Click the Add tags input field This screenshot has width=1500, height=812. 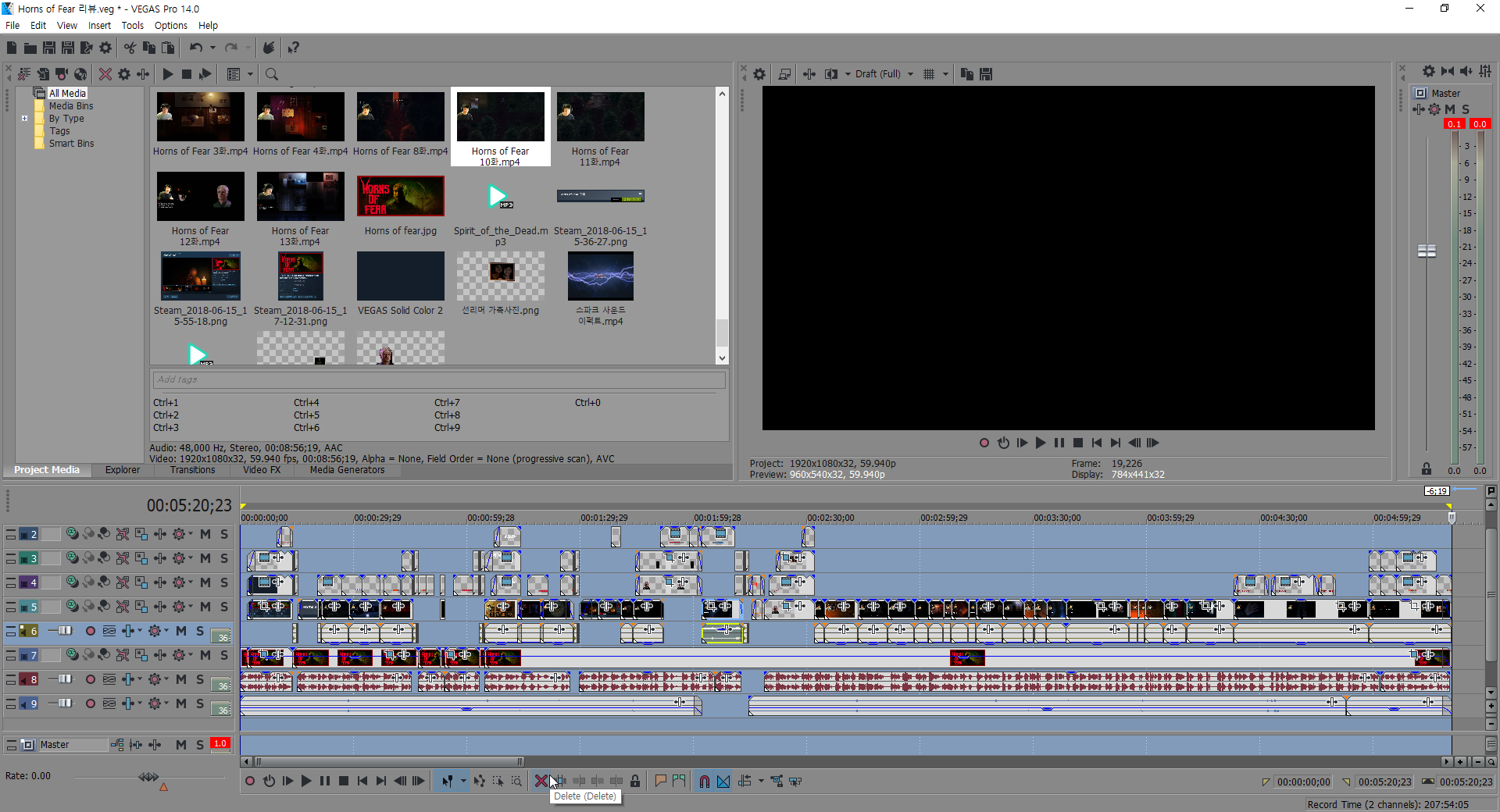pyautogui.click(x=439, y=379)
